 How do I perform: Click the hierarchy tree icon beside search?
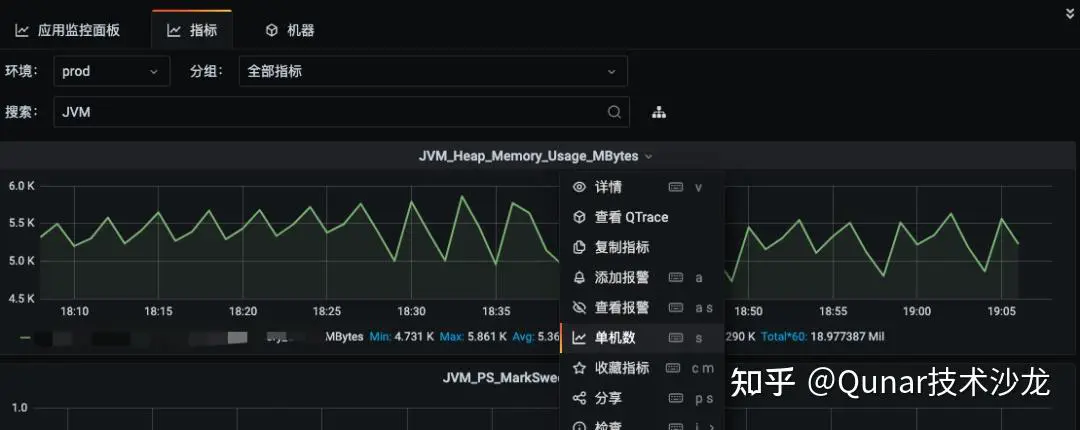(659, 112)
